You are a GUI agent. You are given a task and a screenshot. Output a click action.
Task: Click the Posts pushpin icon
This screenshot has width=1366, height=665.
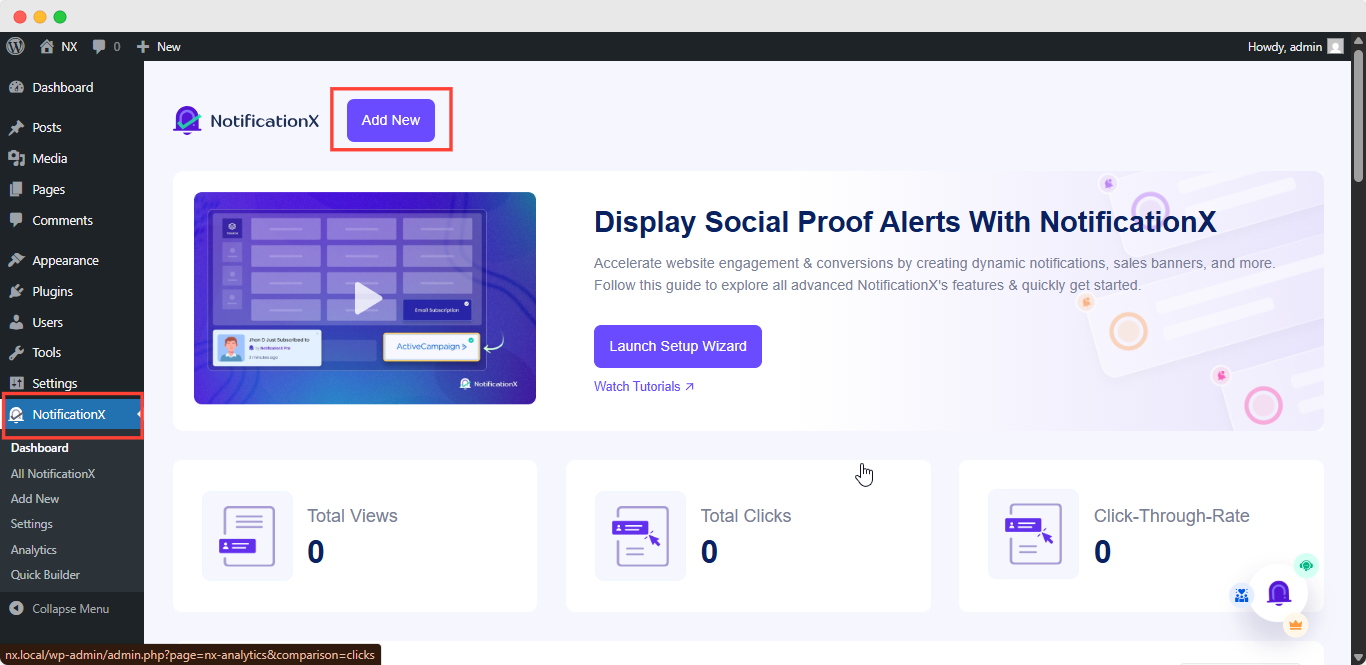[16, 128]
